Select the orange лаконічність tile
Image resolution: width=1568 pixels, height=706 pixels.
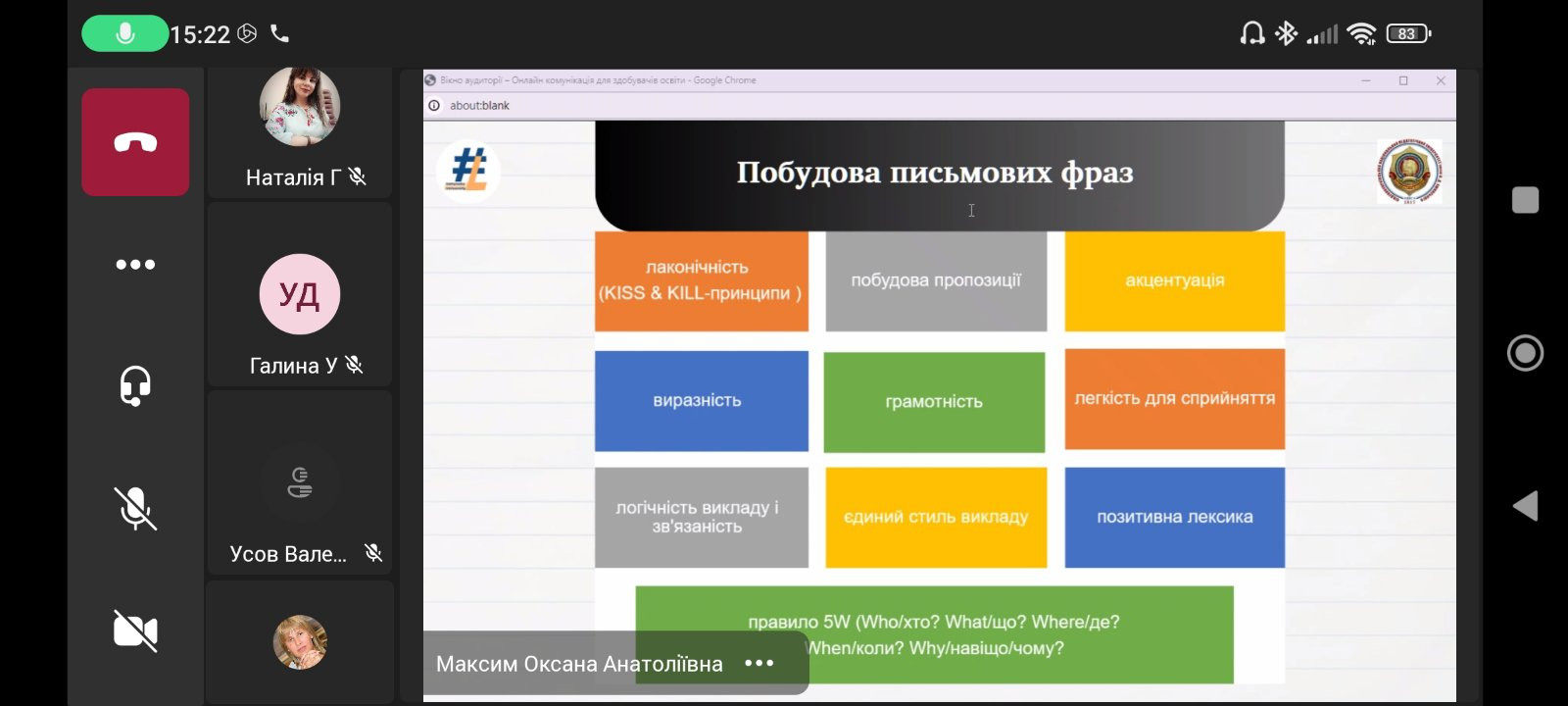click(x=702, y=280)
